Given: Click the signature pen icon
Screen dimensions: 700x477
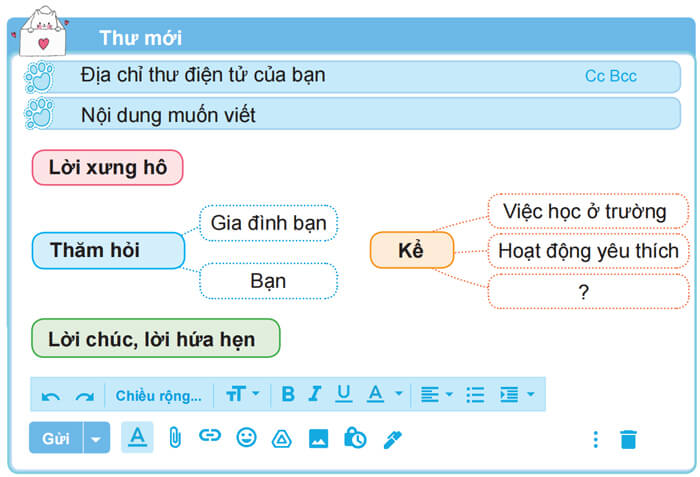Looking at the screenshot, I should [392, 439].
